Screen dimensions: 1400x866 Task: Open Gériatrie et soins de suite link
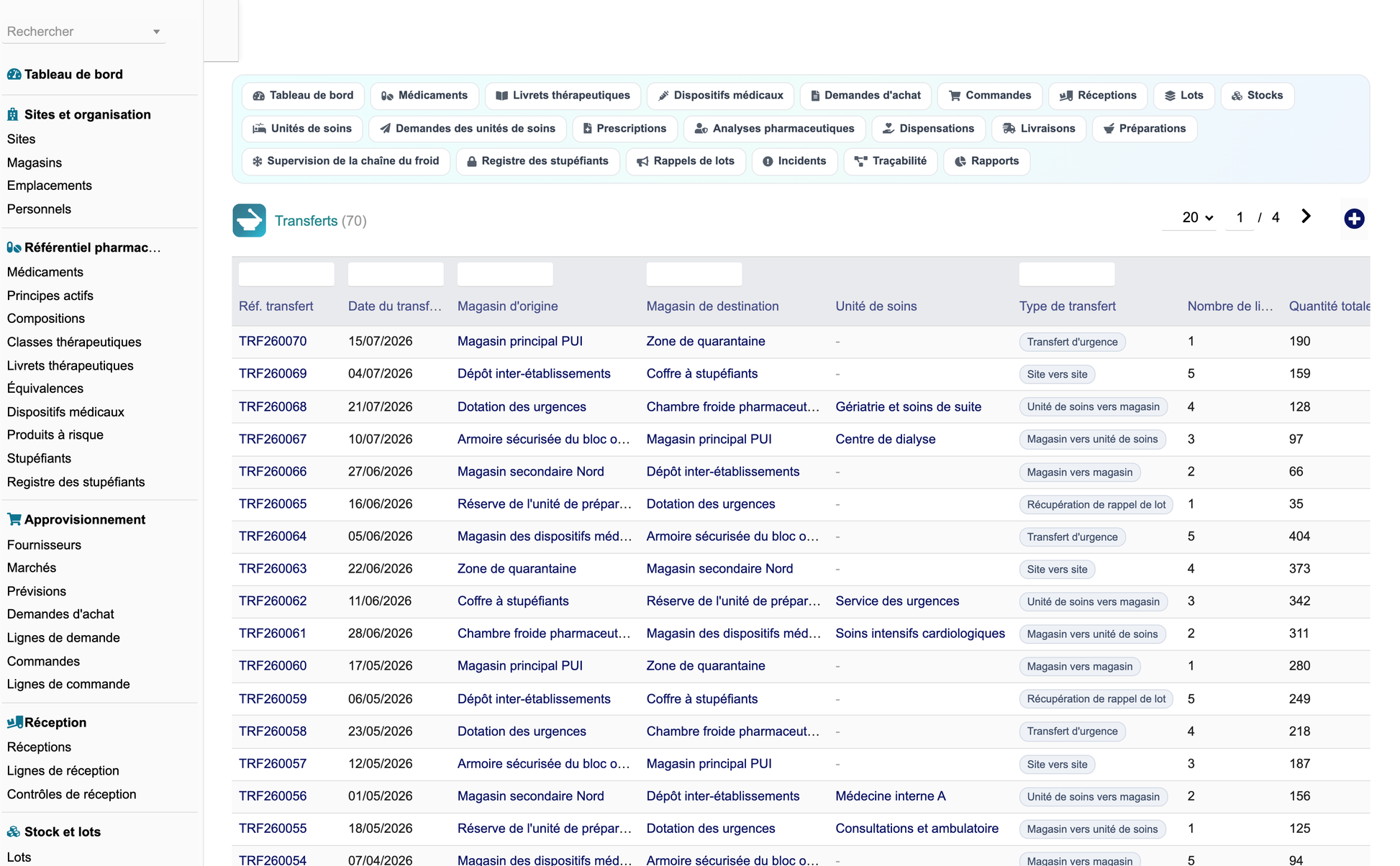tap(909, 407)
